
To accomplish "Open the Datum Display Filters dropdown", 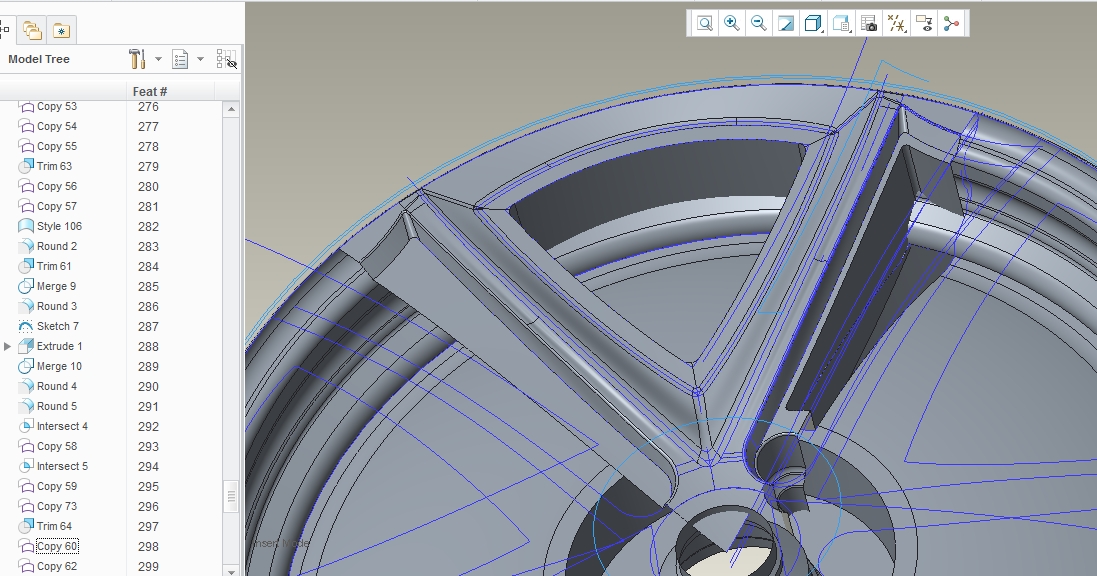I will (896, 23).
